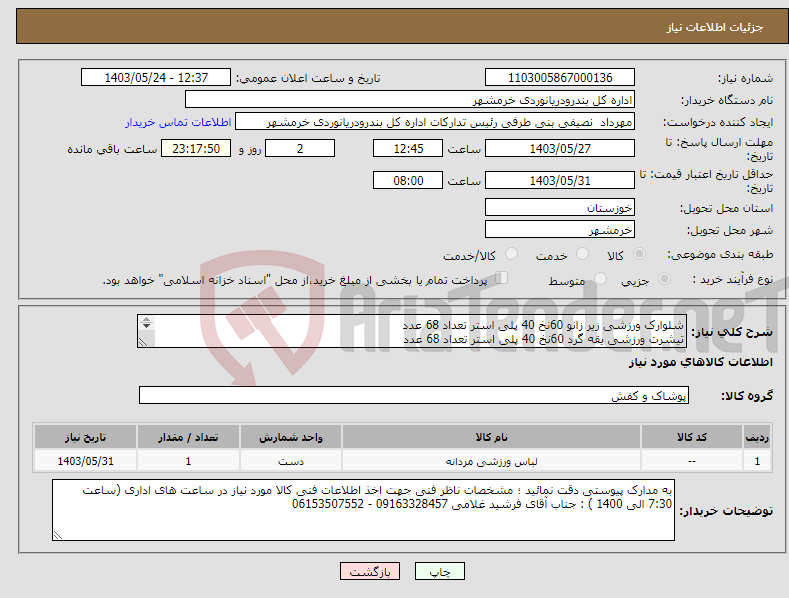This screenshot has width=789, height=598.
Task: Click the price validity date 1403/05/31 field
Action: pos(560,180)
